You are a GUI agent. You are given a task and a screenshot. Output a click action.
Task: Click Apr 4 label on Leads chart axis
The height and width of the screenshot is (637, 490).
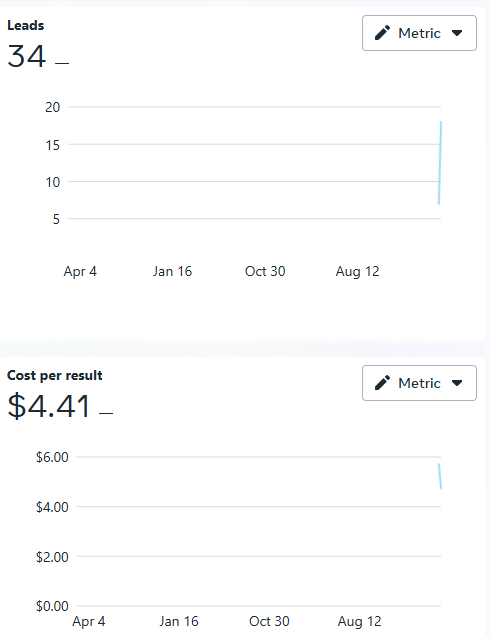coord(80,271)
